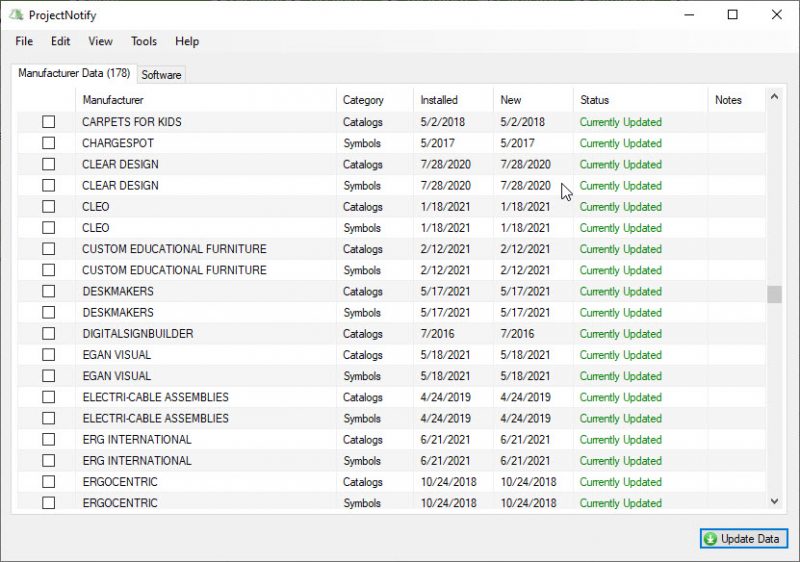Image resolution: width=800 pixels, height=562 pixels.
Task: Click the scroll down arrow in the list
Action: click(774, 501)
